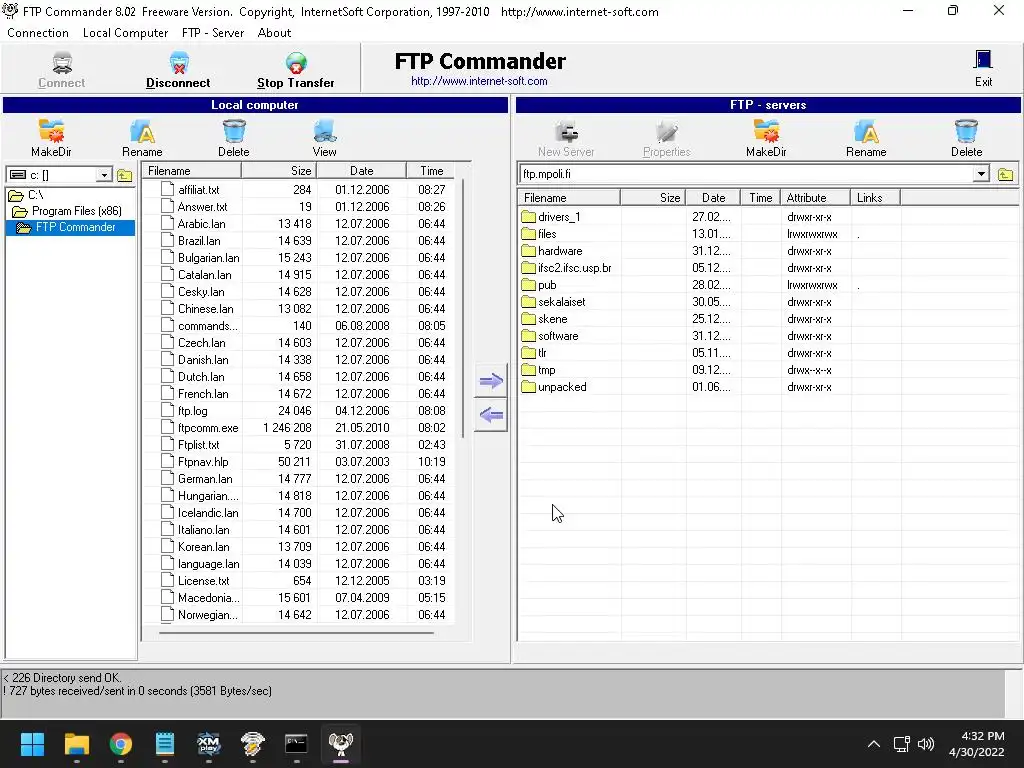Select ftp.log in local list
The height and width of the screenshot is (768, 1024).
tap(185, 411)
